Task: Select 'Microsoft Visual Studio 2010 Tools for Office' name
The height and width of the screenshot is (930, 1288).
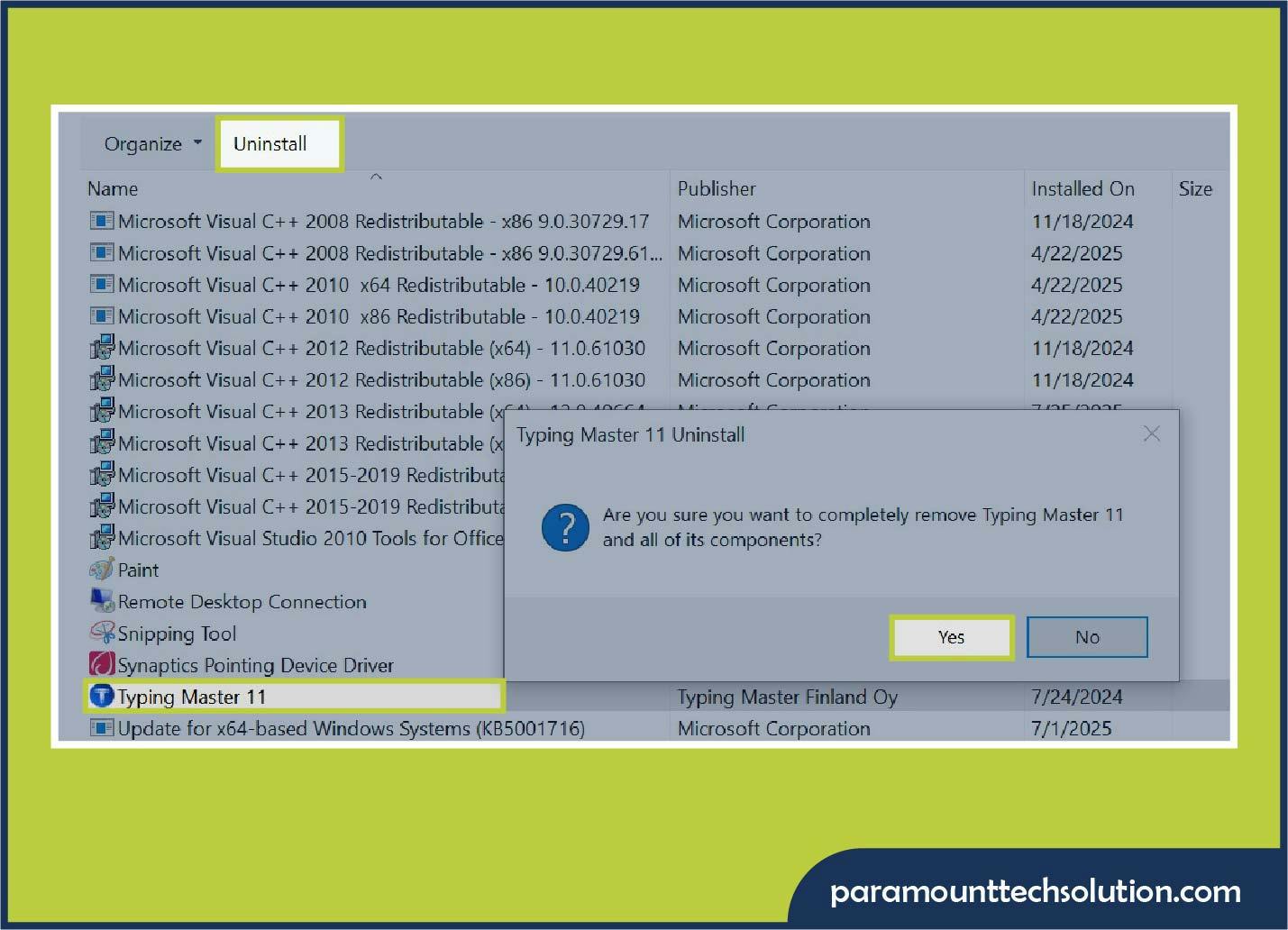Action: (310, 538)
